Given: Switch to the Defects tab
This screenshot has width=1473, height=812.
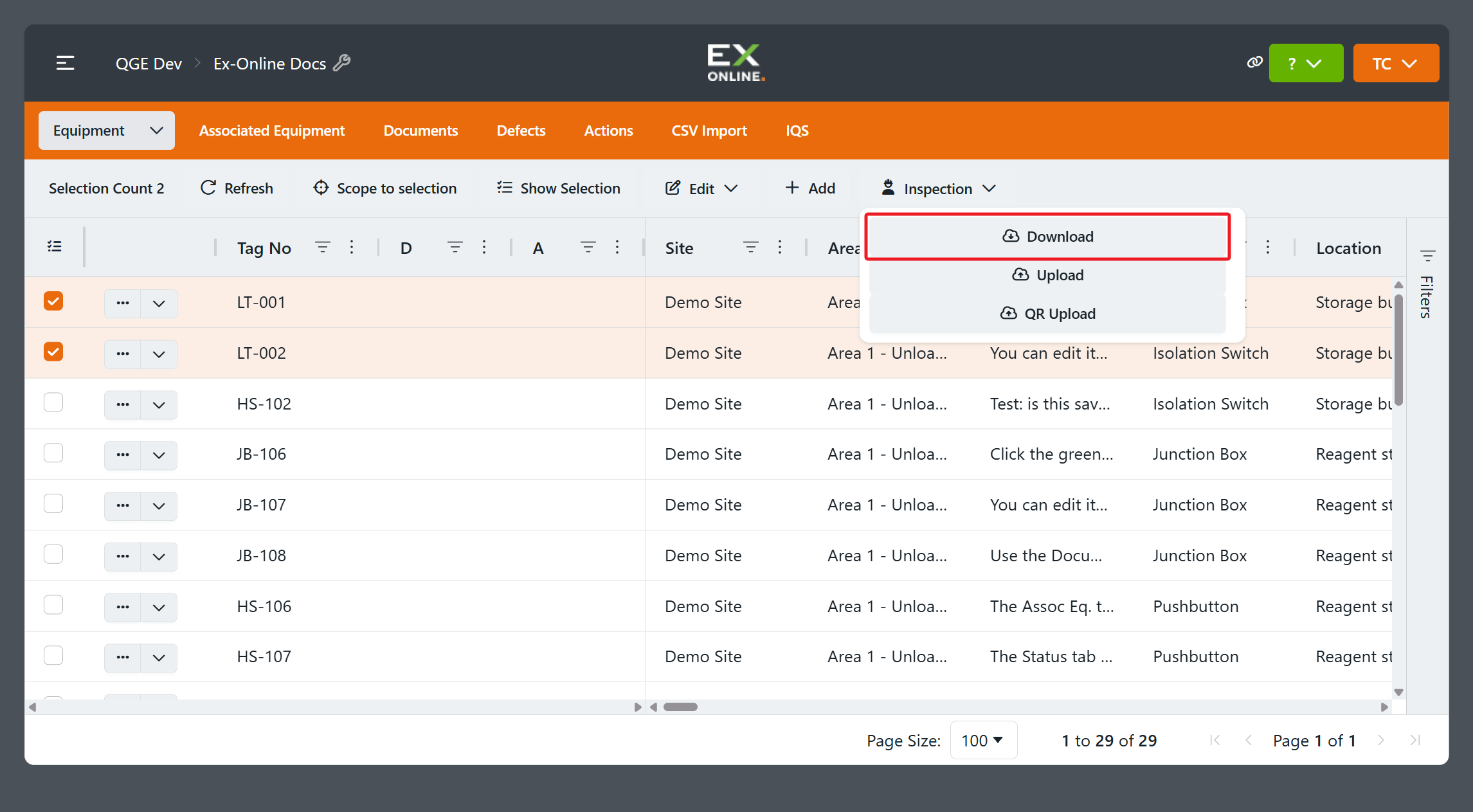Looking at the screenshot, I should [521, 131].
